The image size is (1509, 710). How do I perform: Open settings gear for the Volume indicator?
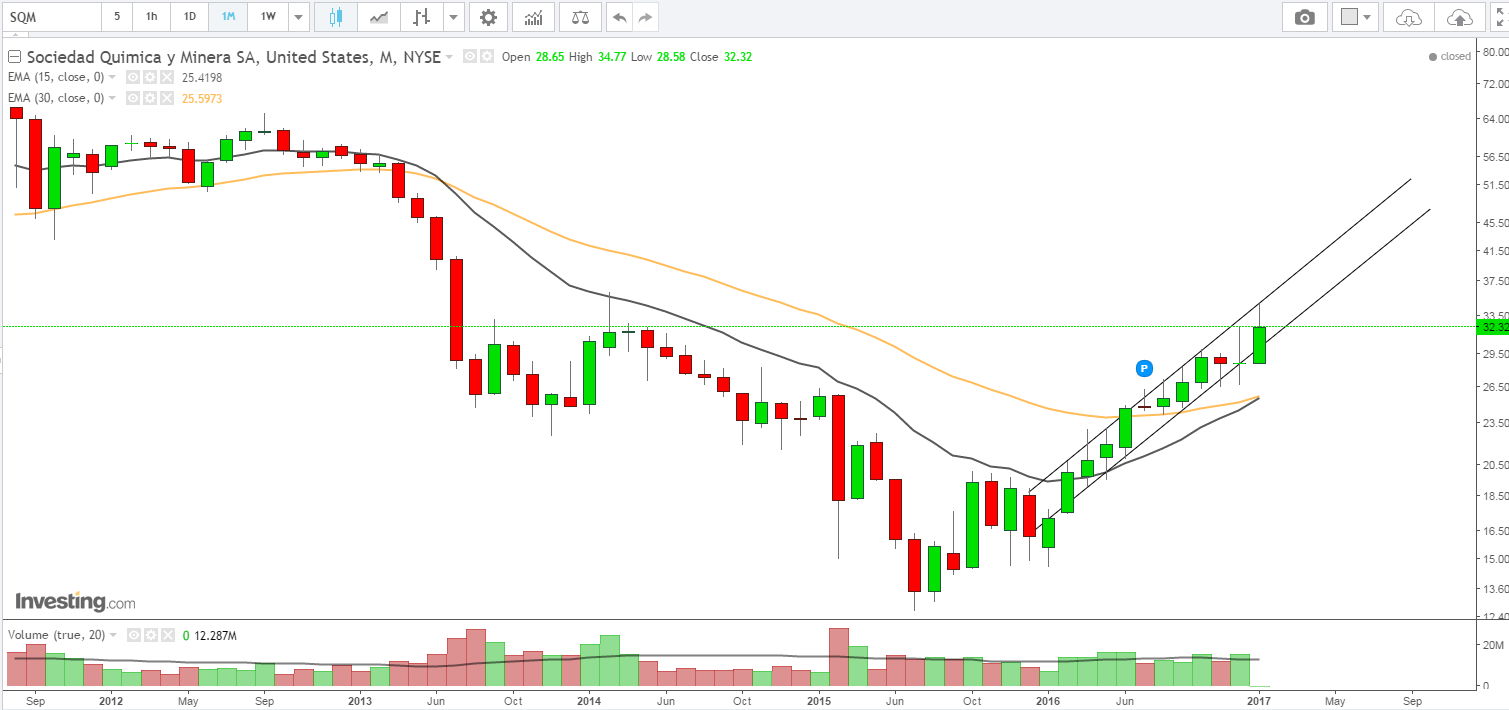click(x=149, y=635)
